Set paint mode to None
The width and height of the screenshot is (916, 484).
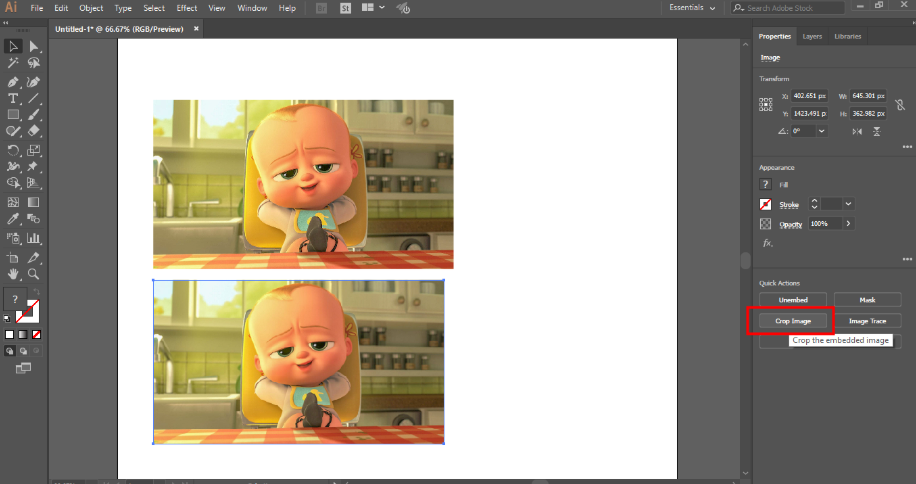(x=36, y=335)
